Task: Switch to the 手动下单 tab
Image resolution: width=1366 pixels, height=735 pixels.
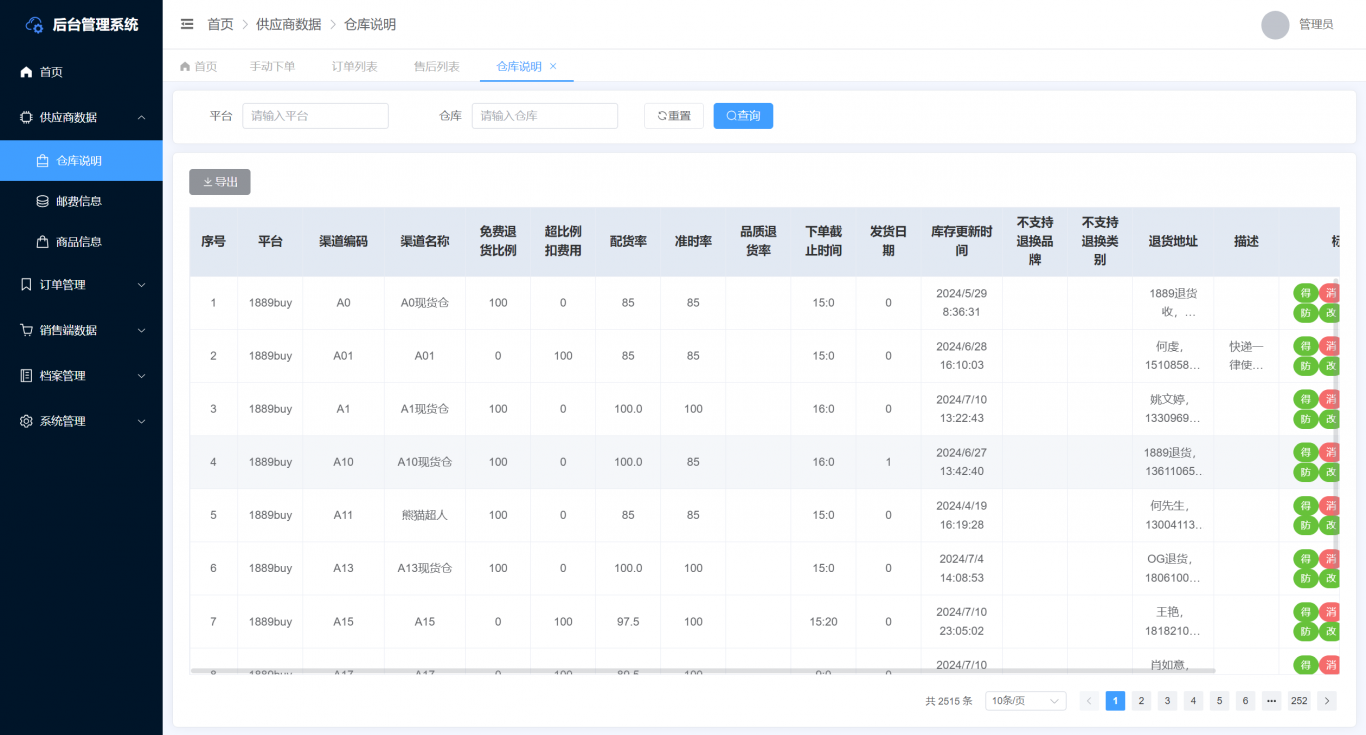Action: coord(273,66)
